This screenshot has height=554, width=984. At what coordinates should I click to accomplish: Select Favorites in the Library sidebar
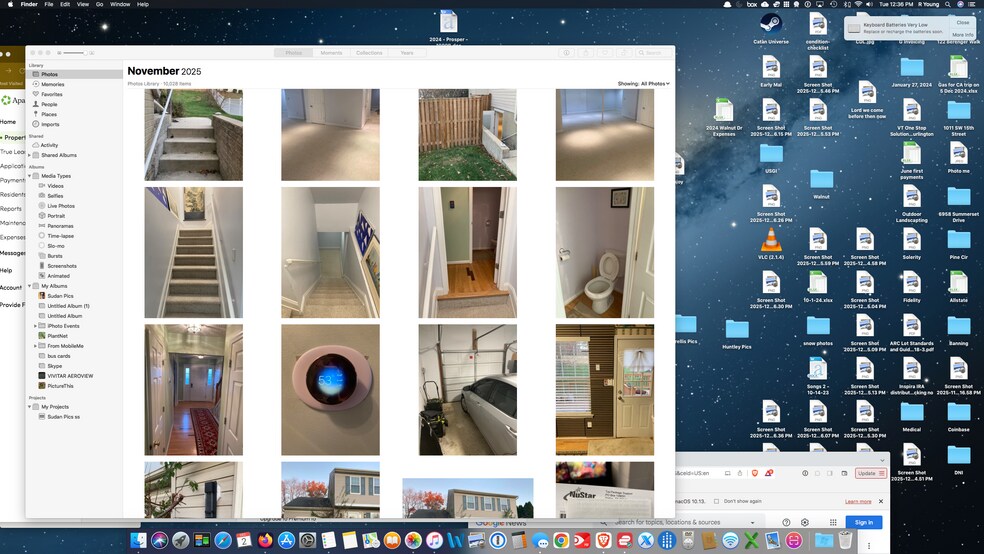coord(52,94)
